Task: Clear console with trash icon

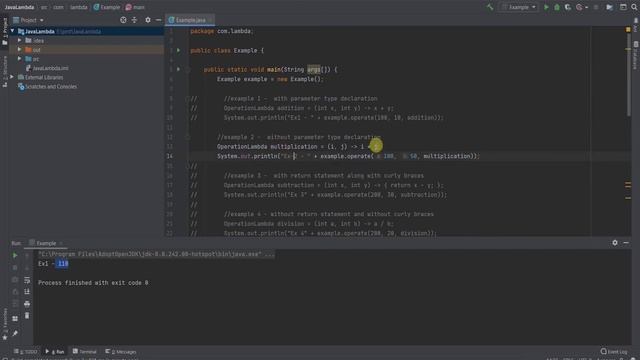Action: point(27,316)
